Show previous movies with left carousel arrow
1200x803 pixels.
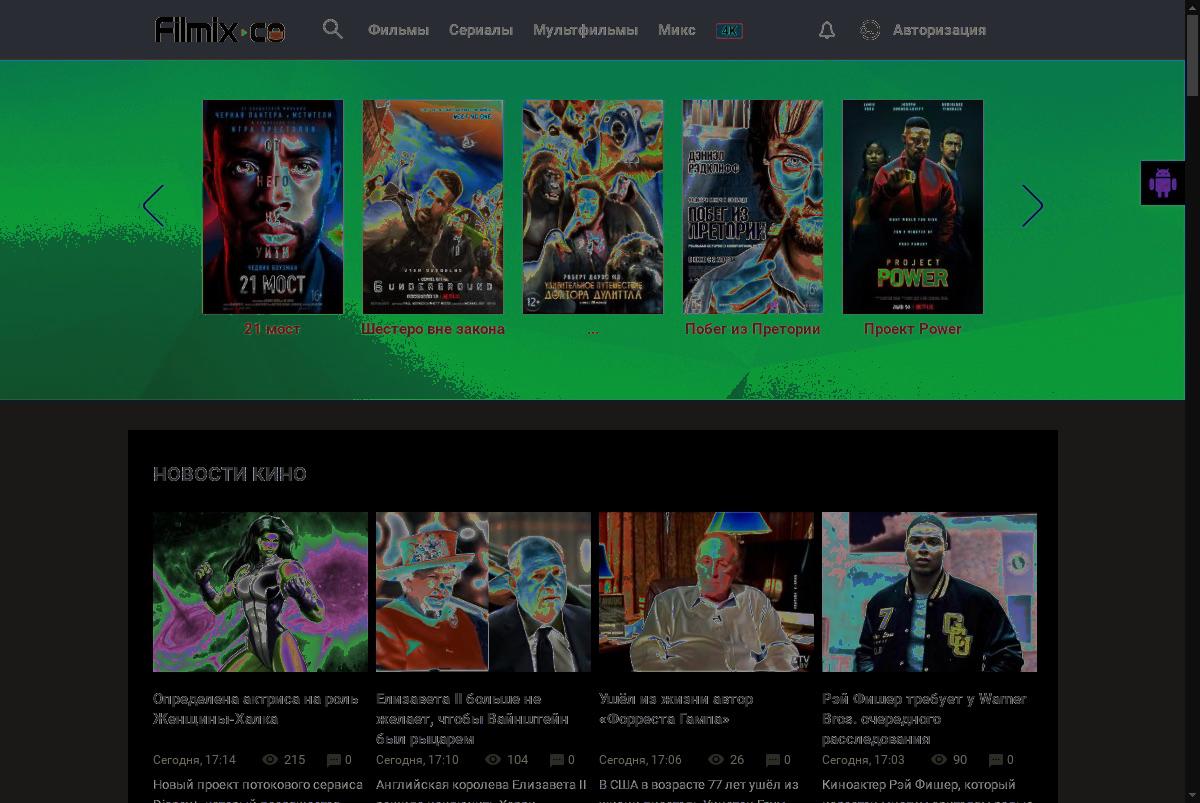(153, 206)
